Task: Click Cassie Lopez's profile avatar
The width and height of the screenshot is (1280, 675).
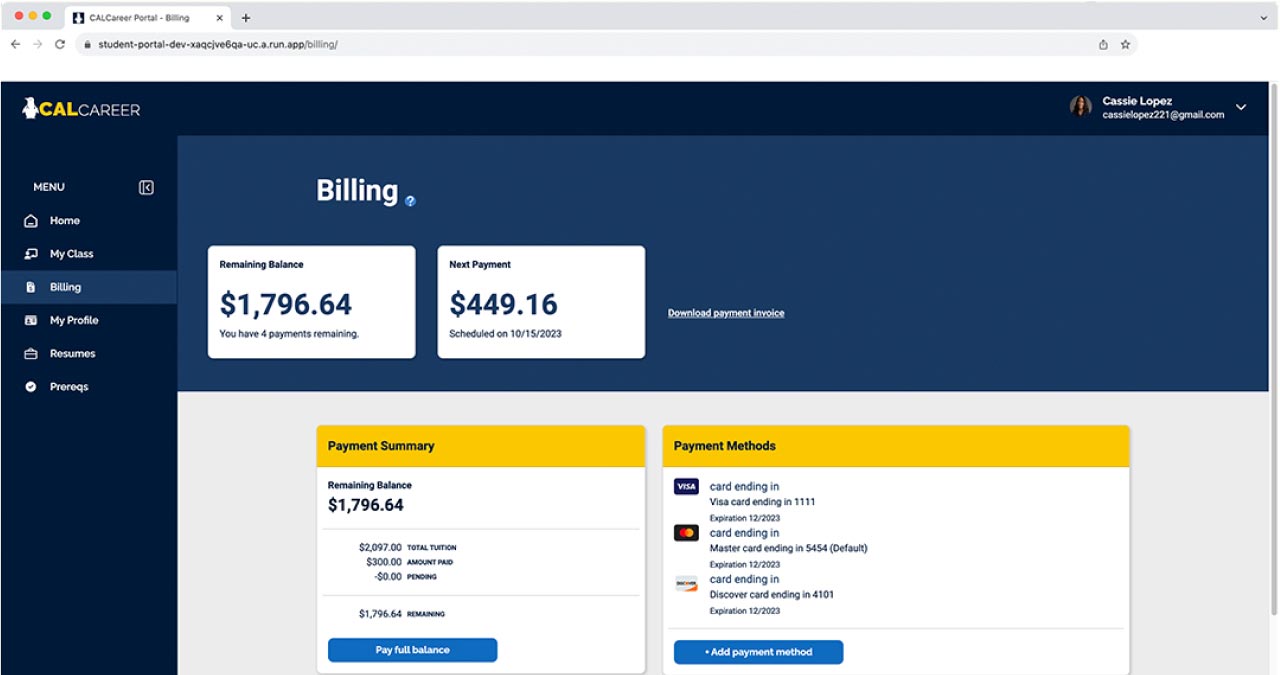Action: pos(1080,107)
